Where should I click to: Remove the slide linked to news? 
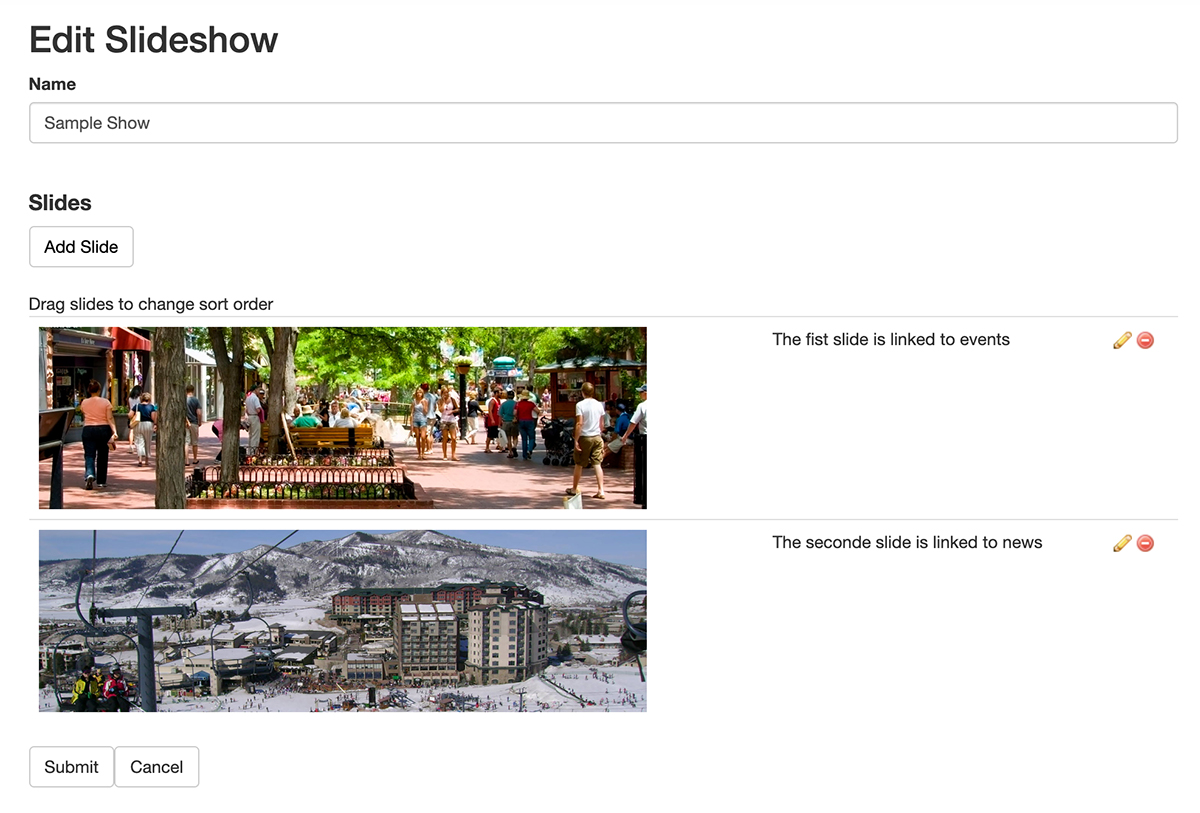[x=1146, y=543]
